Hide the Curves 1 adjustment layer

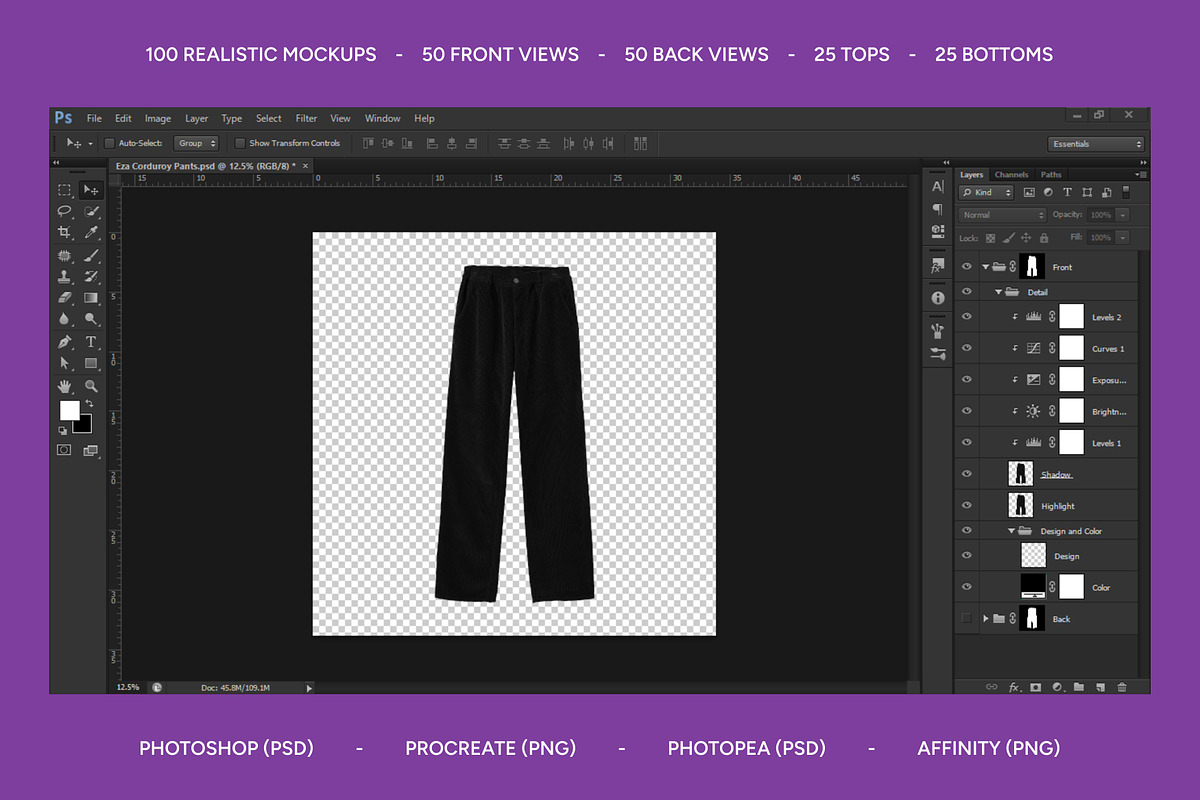click(x=966, y=349)
